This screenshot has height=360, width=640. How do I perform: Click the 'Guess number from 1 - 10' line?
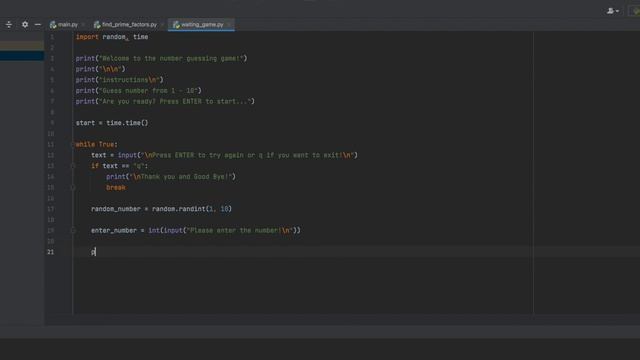pyautogui.click(x=138, y=91)
